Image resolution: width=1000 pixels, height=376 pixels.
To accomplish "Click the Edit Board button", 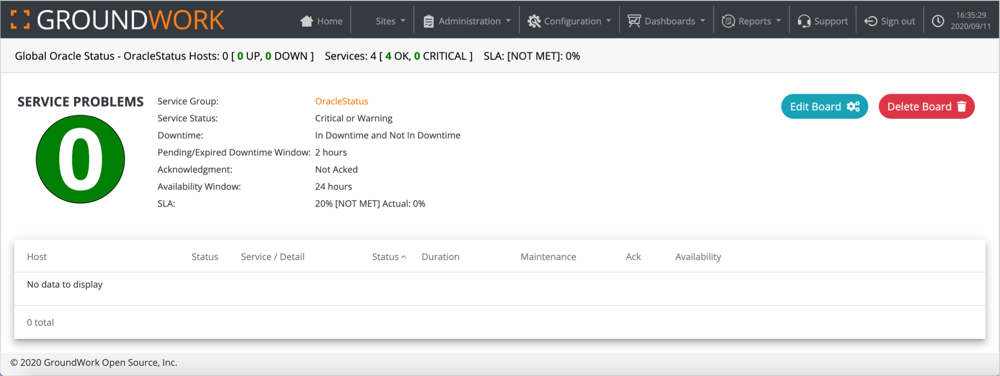I will pos(825,106).
